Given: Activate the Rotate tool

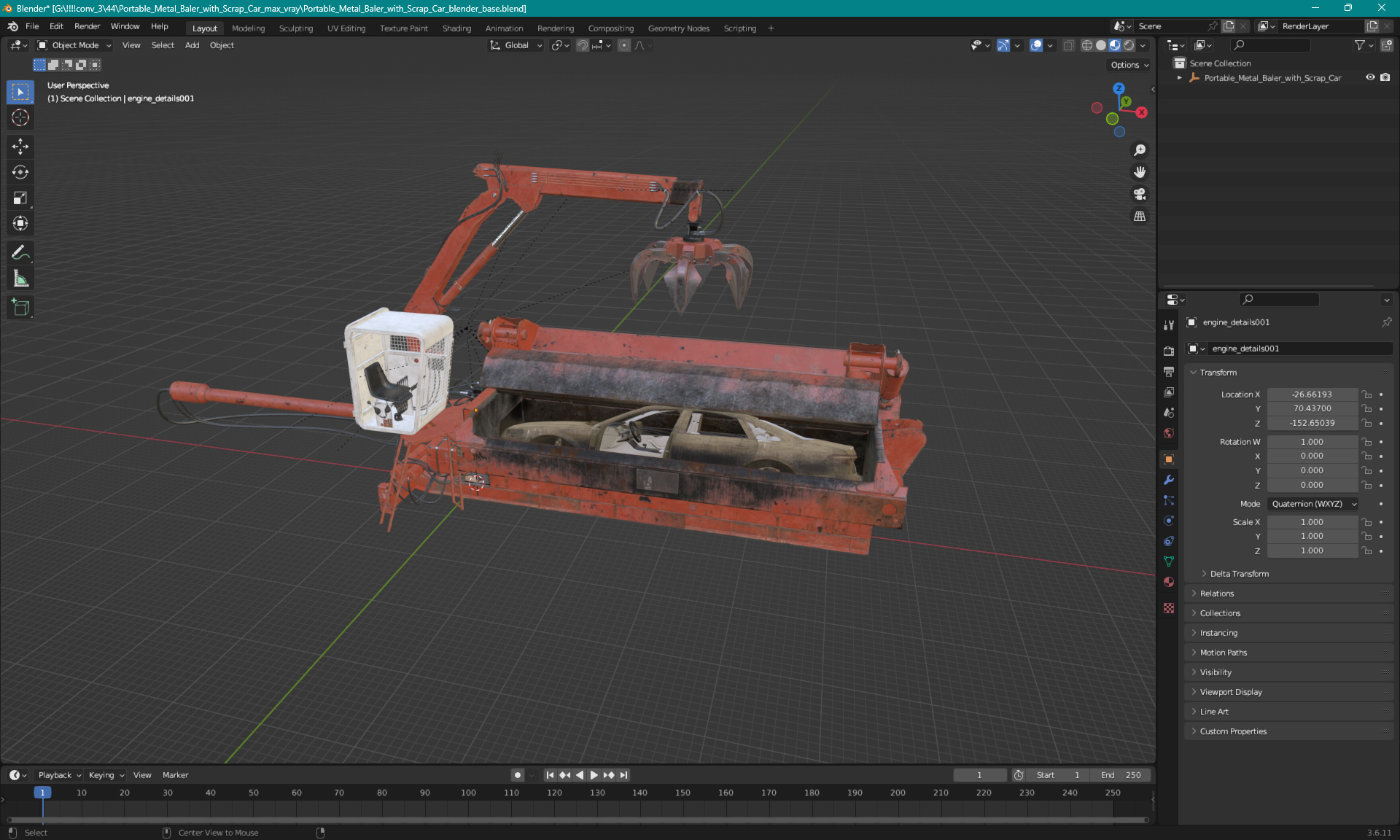Looking at the screenshot, I should pos(20,172).
